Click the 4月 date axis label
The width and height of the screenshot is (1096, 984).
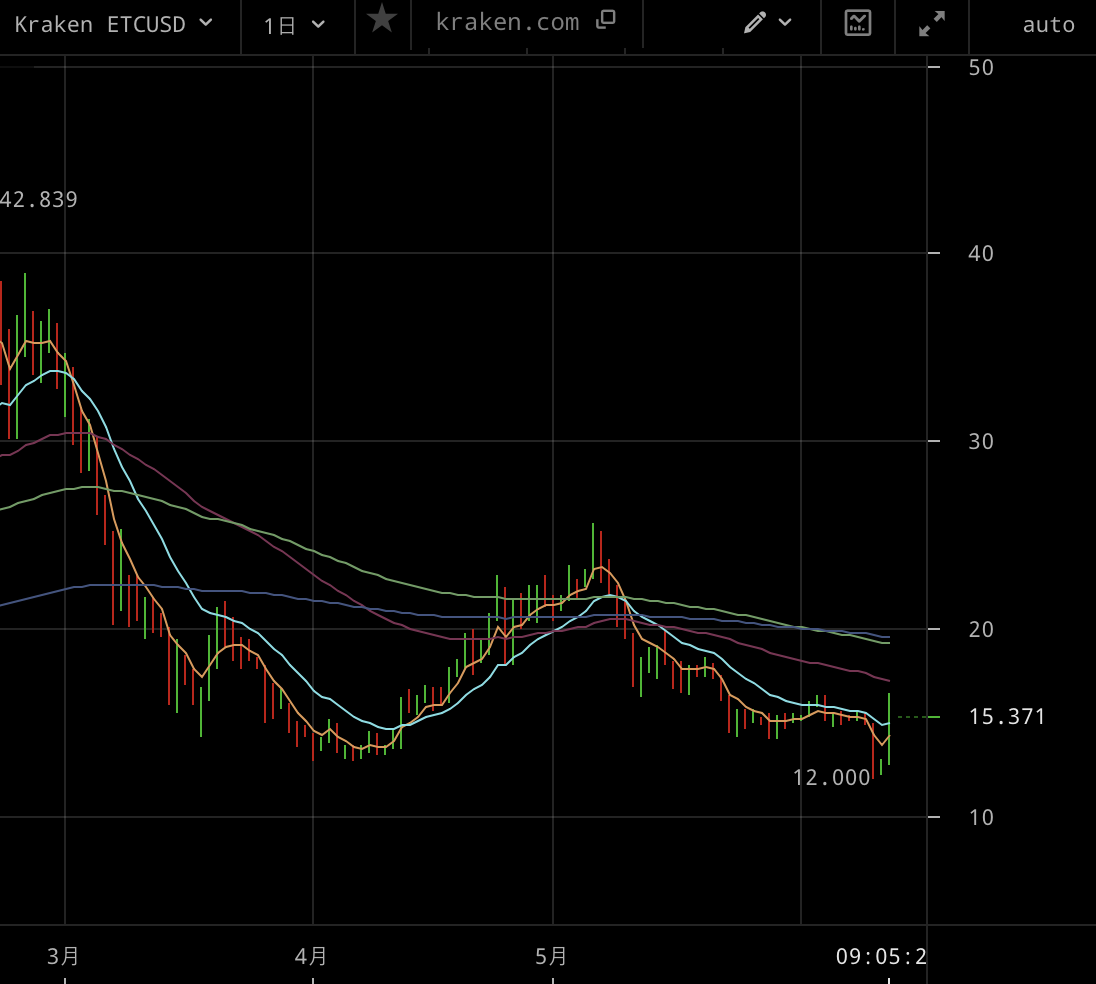pyautogui.click(x=311, y=956)
